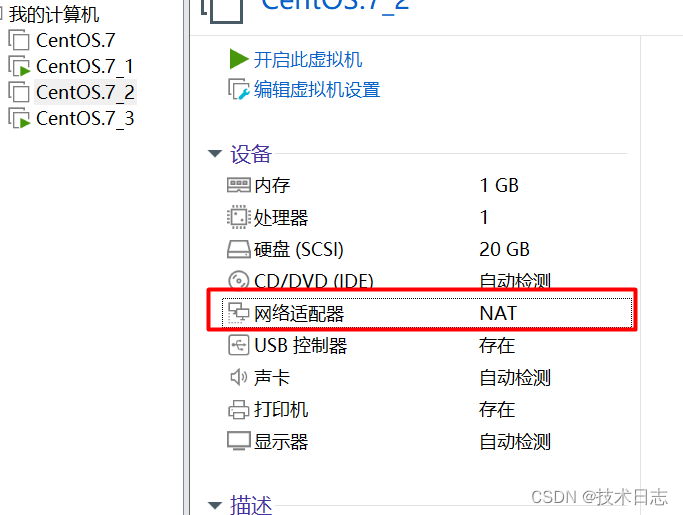Screen dimensions: 683x515
Task: Click the hard disk icon
Action: (x=239, y=249)
